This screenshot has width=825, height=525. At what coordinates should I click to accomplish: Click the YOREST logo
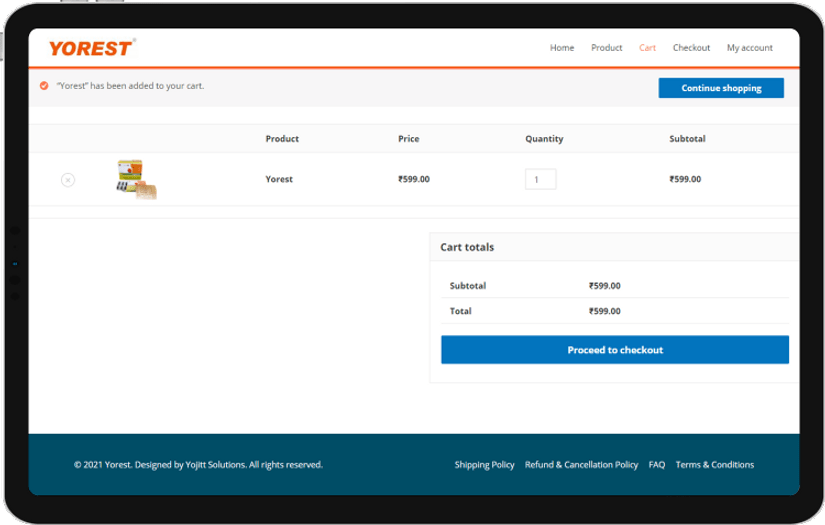coord(92,48)
